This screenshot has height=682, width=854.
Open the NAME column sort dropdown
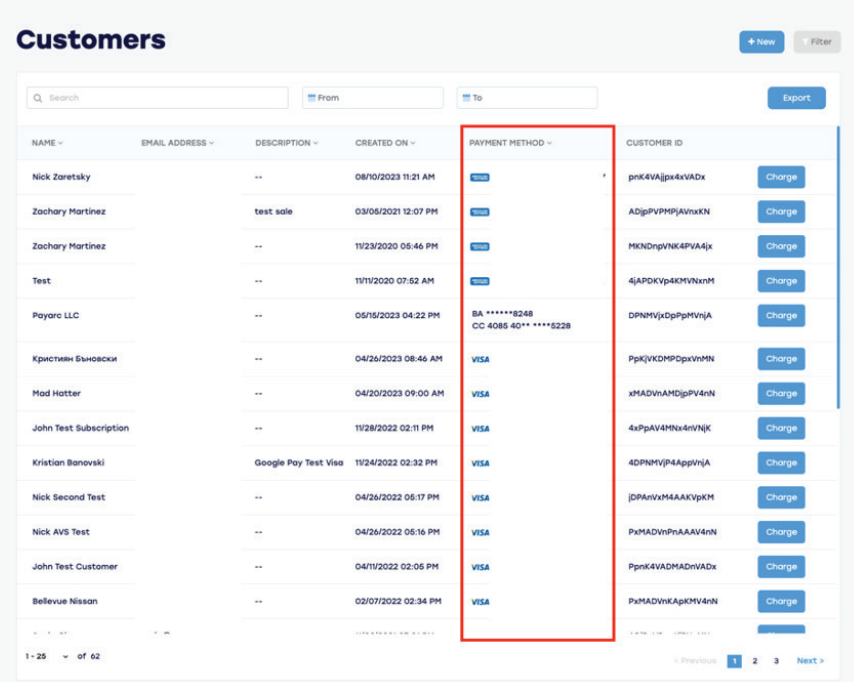[63, 143]
